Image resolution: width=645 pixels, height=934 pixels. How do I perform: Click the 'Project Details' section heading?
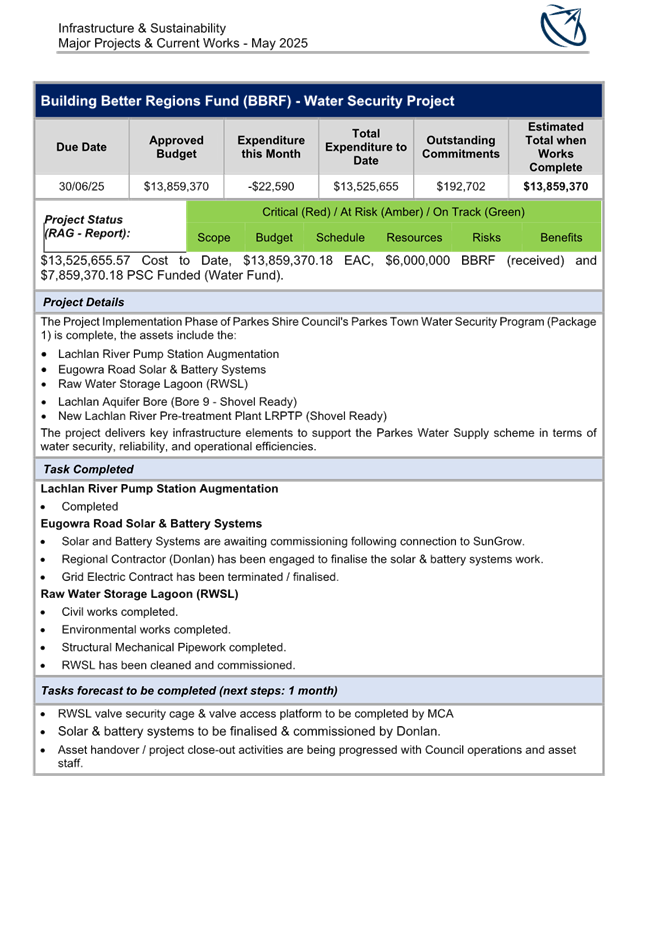coord(319,302)
